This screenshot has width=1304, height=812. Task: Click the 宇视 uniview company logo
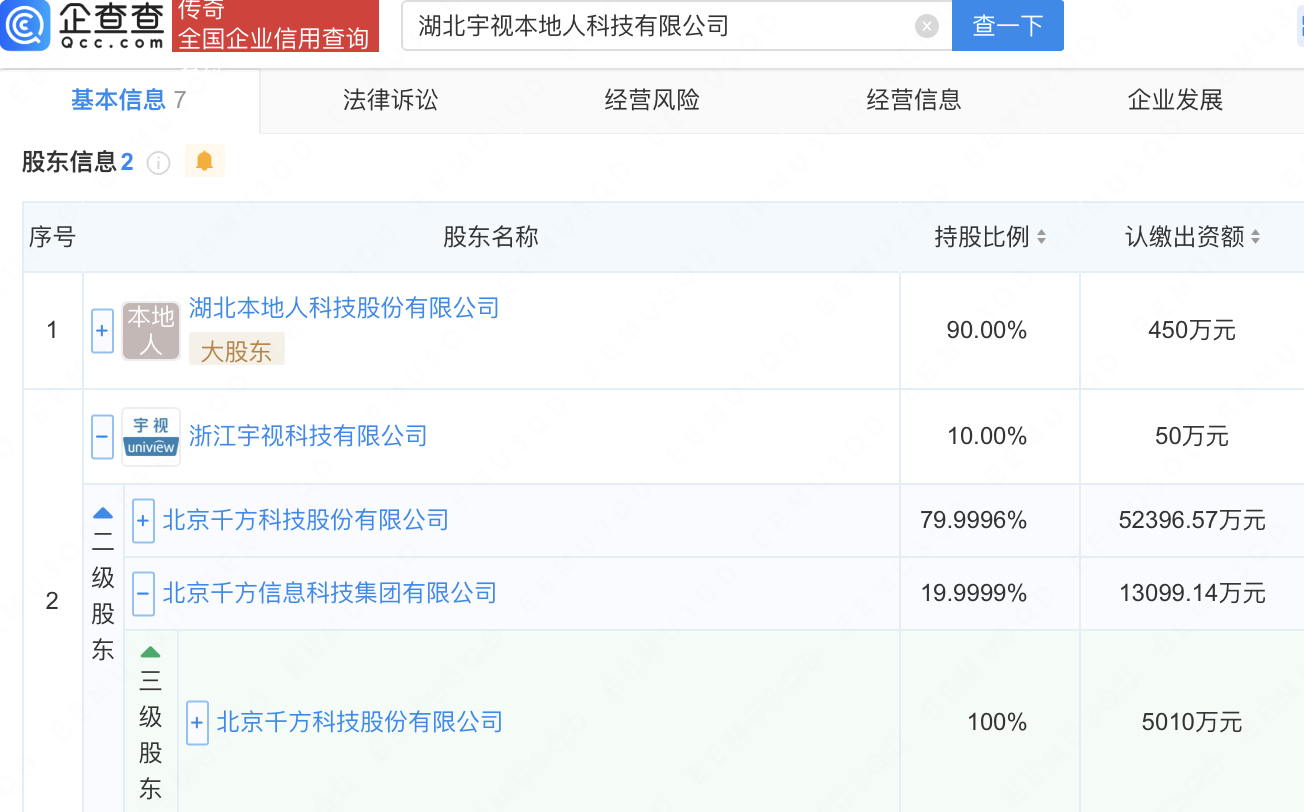tap(151, 437)
